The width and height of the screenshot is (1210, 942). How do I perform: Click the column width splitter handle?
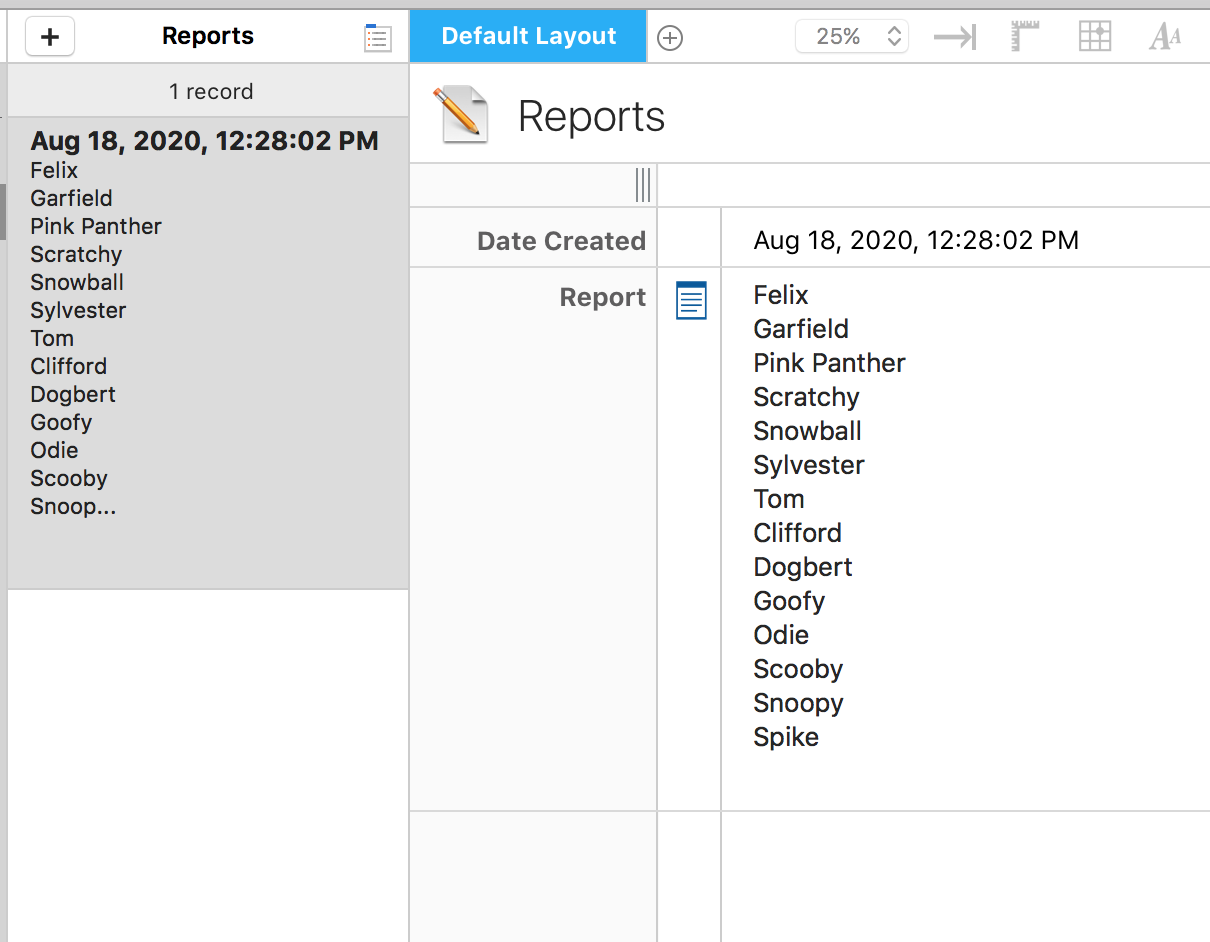(x=643, y=185)
